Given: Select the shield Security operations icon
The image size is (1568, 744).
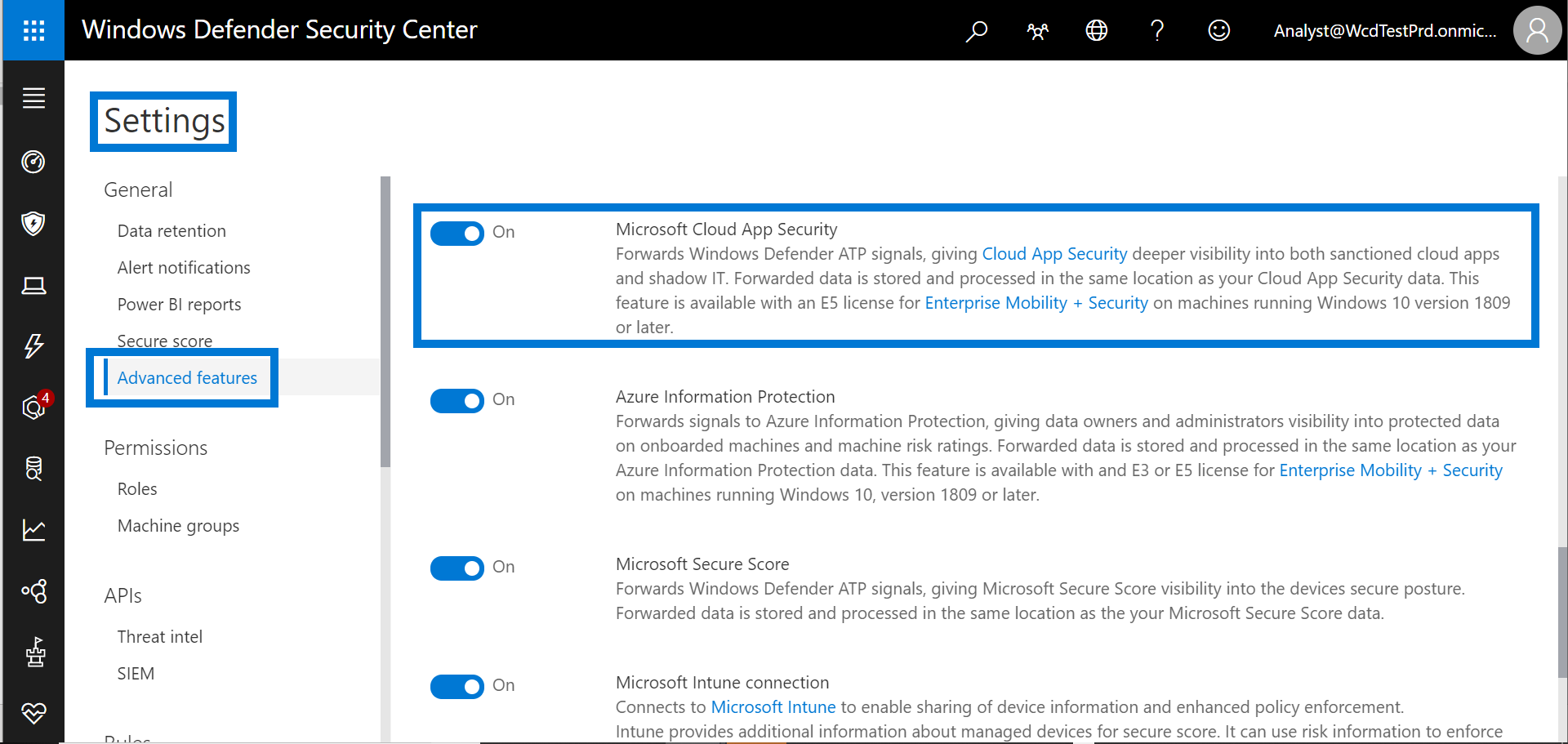Looking at the screenshot, I should [x=33, y=224].
